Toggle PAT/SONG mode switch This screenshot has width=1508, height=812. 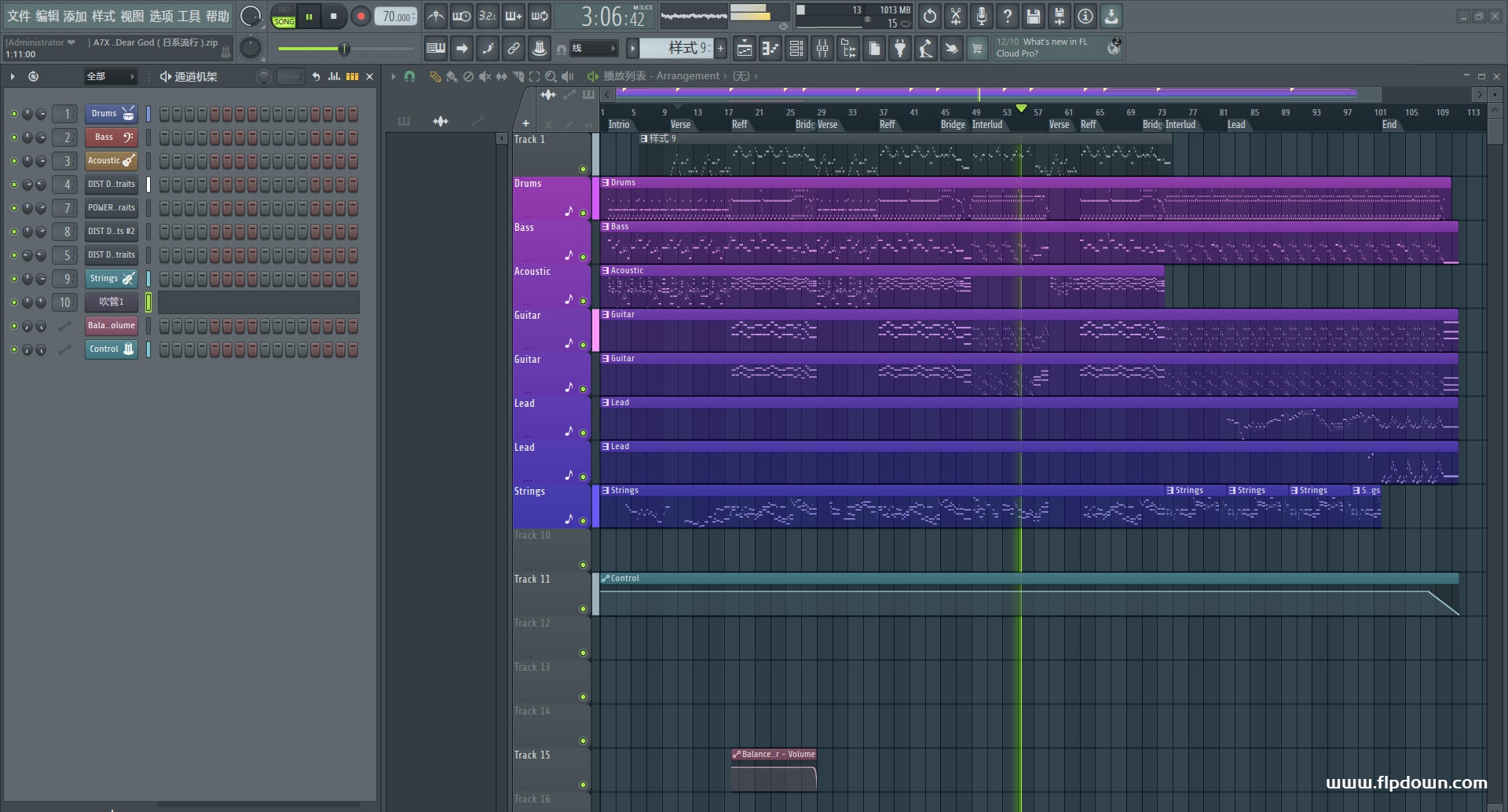284,16
